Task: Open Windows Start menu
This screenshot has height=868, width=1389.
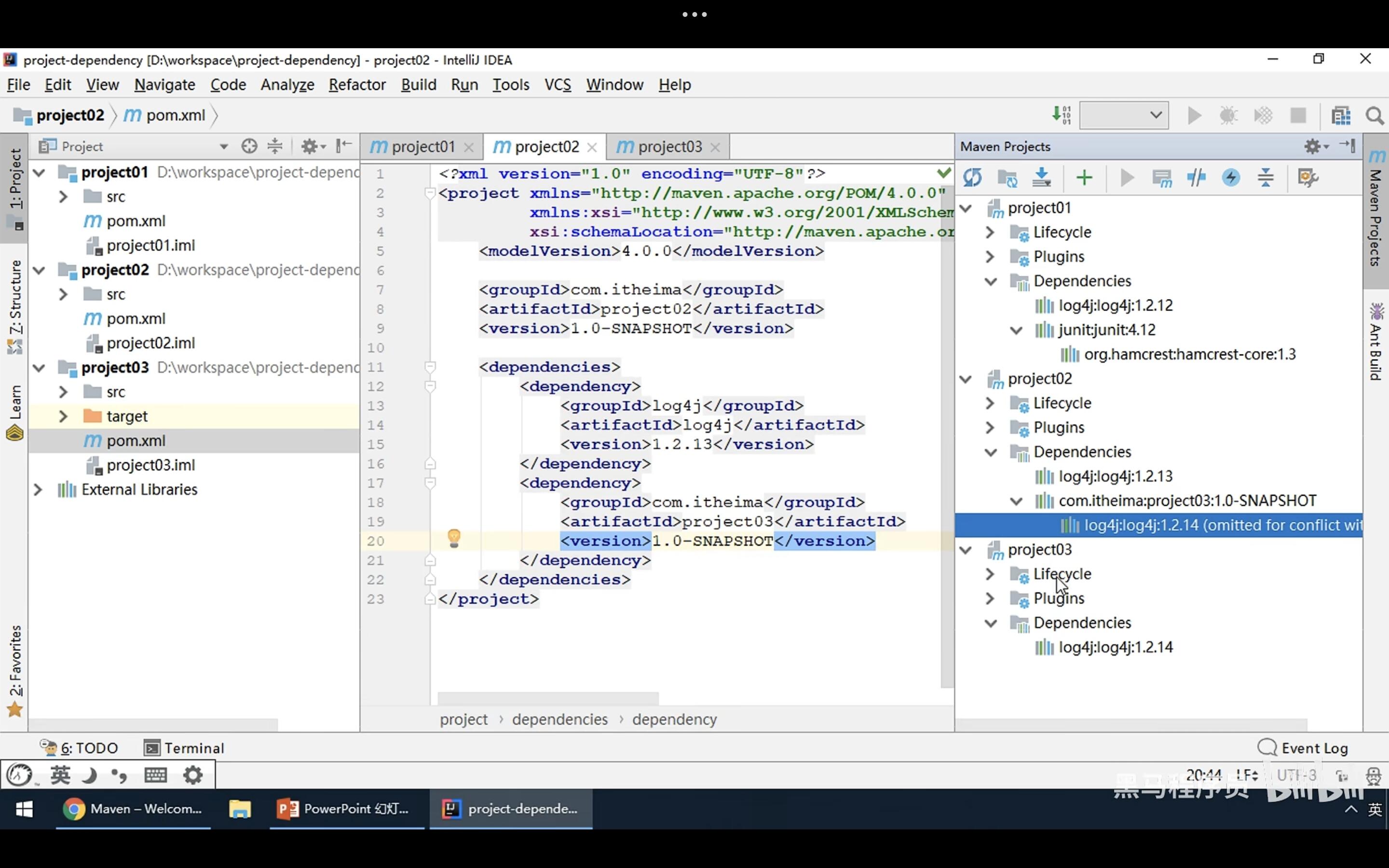Action: coord(24,809)
